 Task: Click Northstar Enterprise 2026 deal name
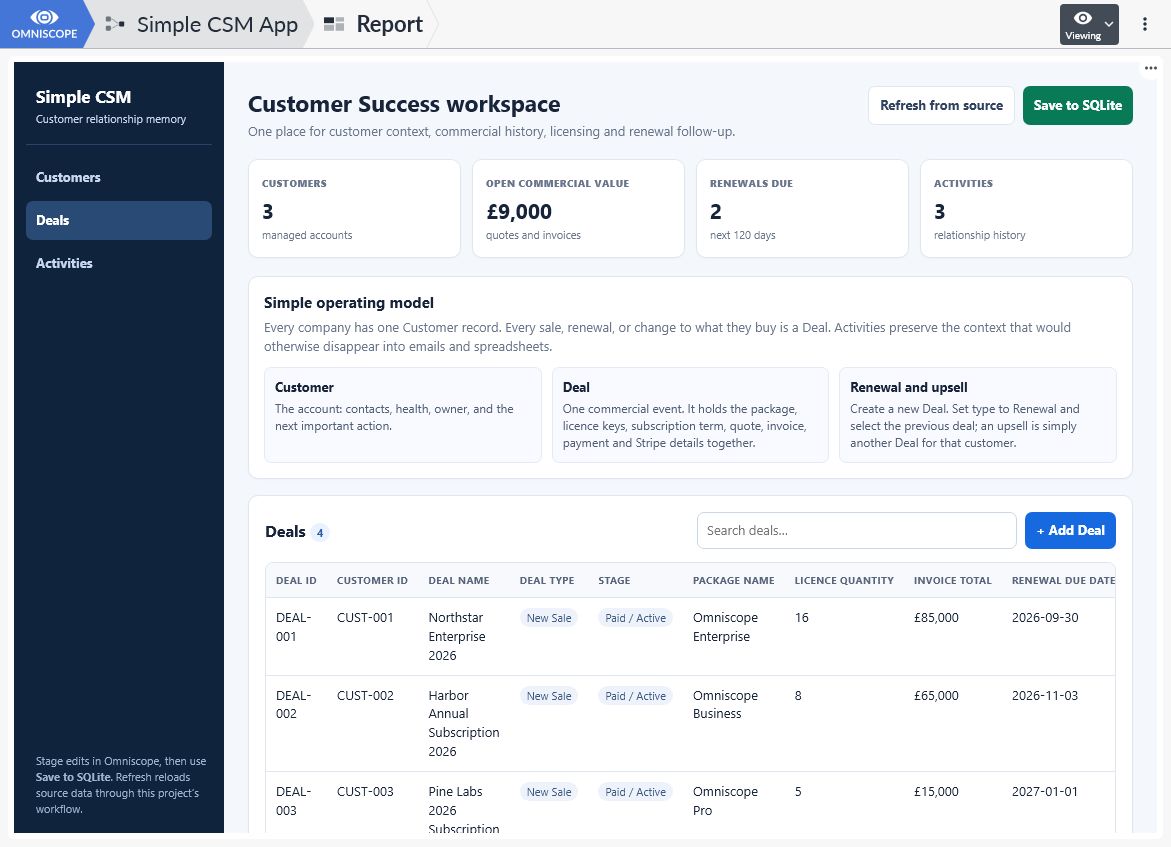[x=457, y=636]
